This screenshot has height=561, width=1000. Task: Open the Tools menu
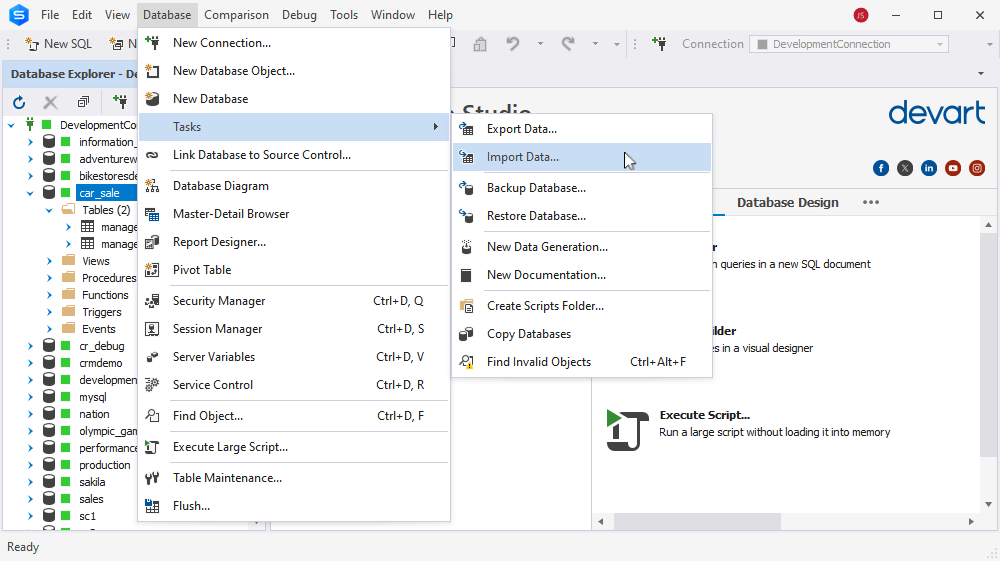click(x=344, y=15)
